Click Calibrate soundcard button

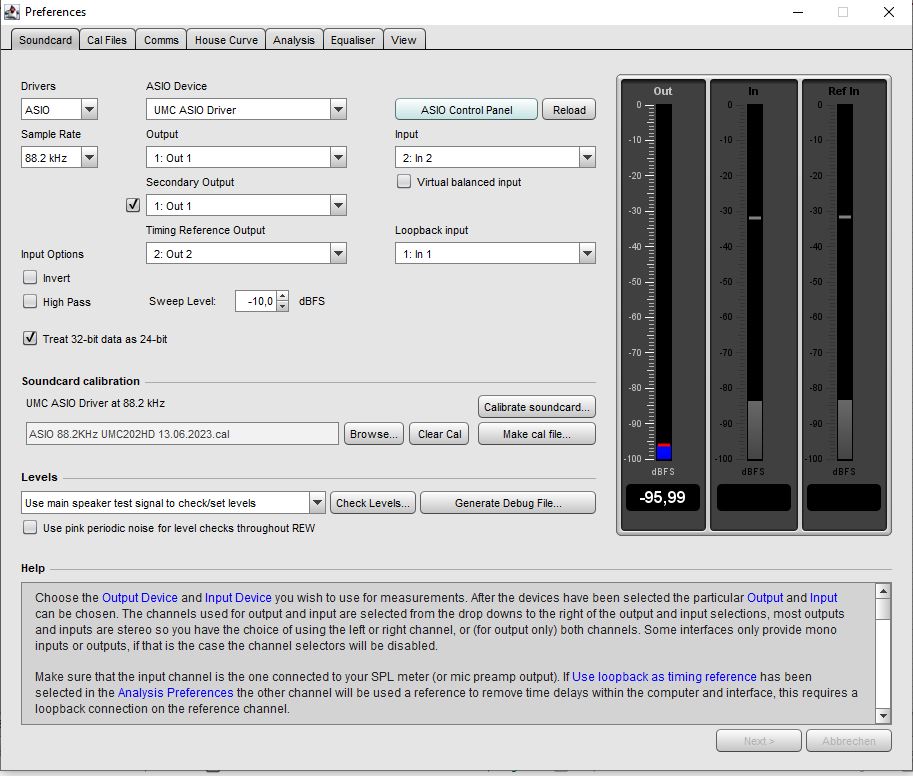[x=536, y=407]
